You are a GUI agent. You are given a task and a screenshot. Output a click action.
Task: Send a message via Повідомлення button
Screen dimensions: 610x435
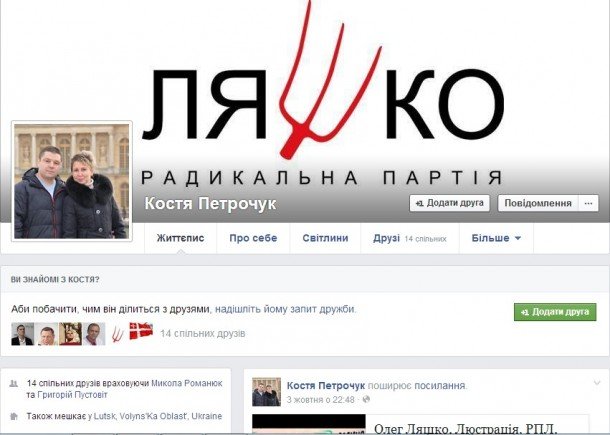(538, 203)
